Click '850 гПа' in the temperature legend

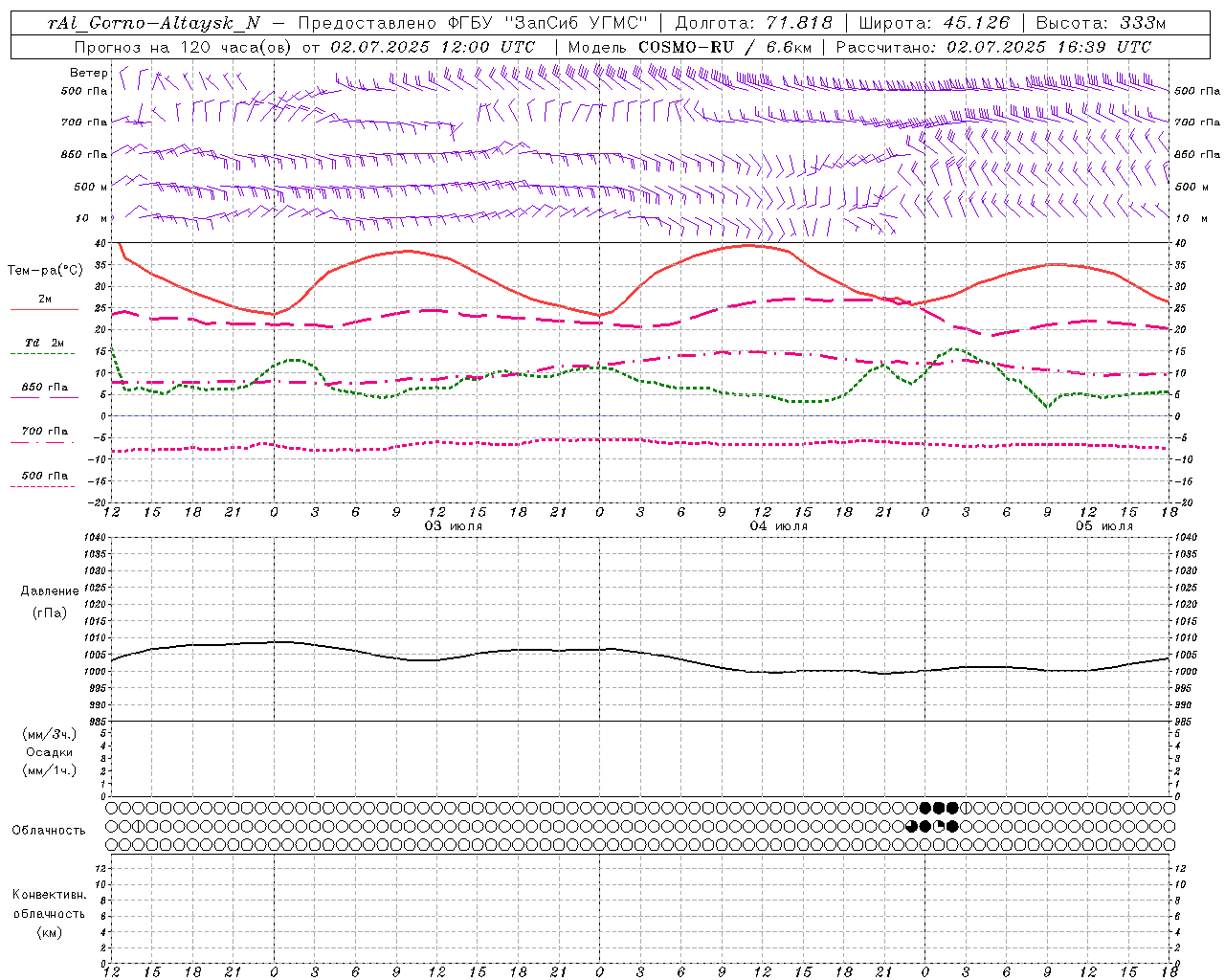coord(45,388)
